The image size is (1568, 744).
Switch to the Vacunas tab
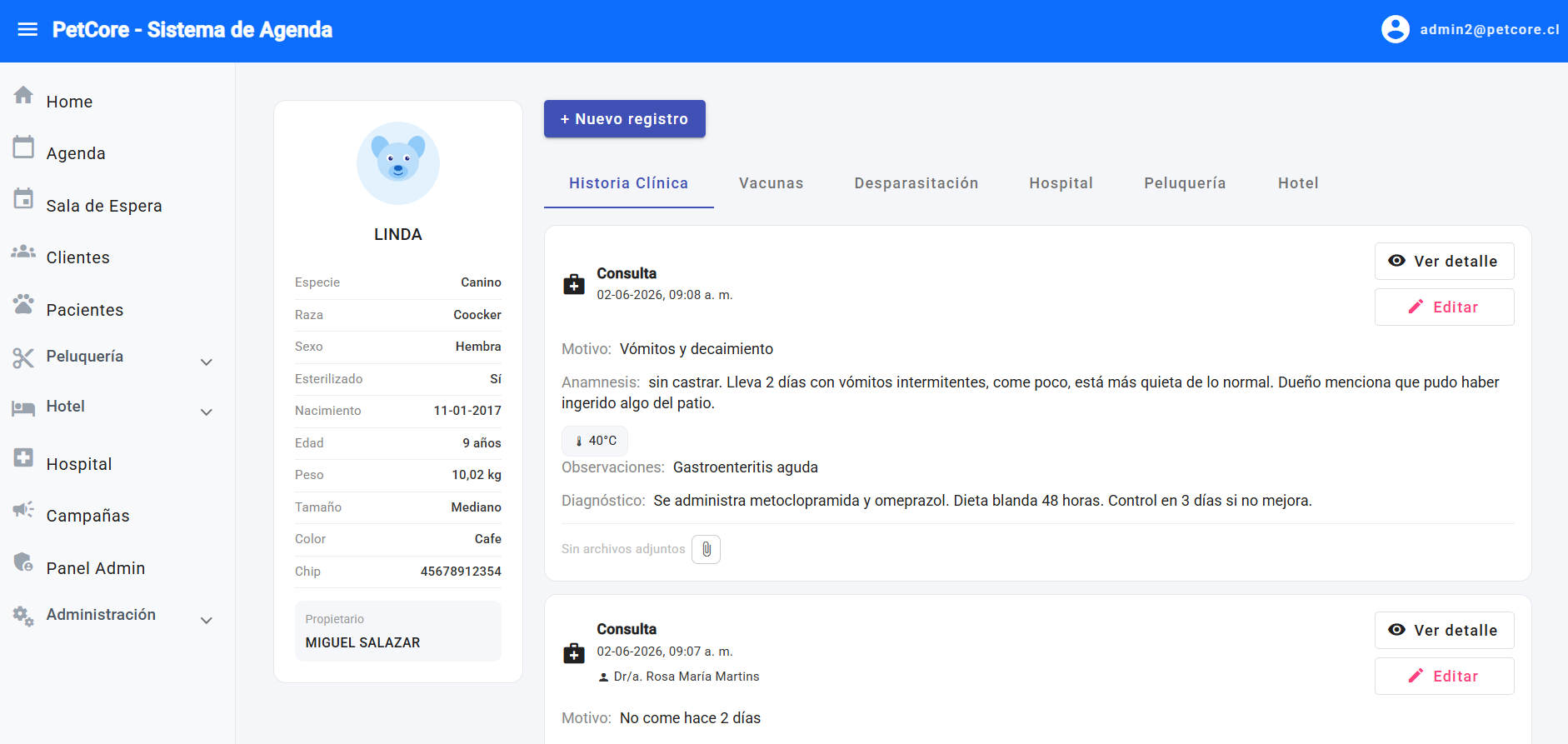772,183
